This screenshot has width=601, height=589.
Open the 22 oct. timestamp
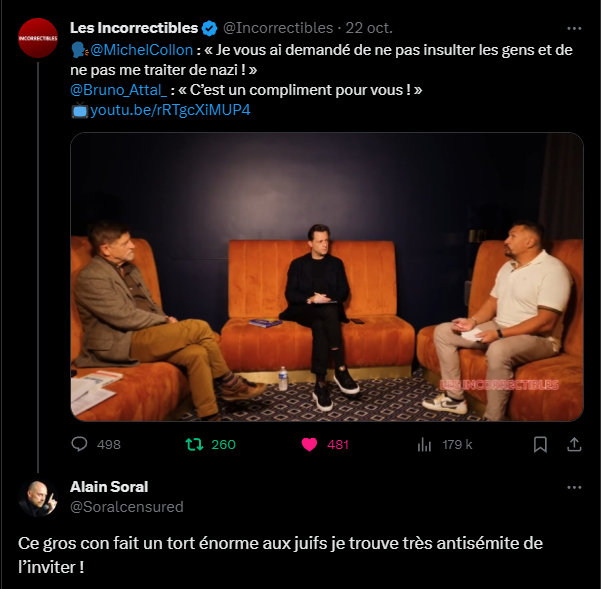click(x=369, y=28)
